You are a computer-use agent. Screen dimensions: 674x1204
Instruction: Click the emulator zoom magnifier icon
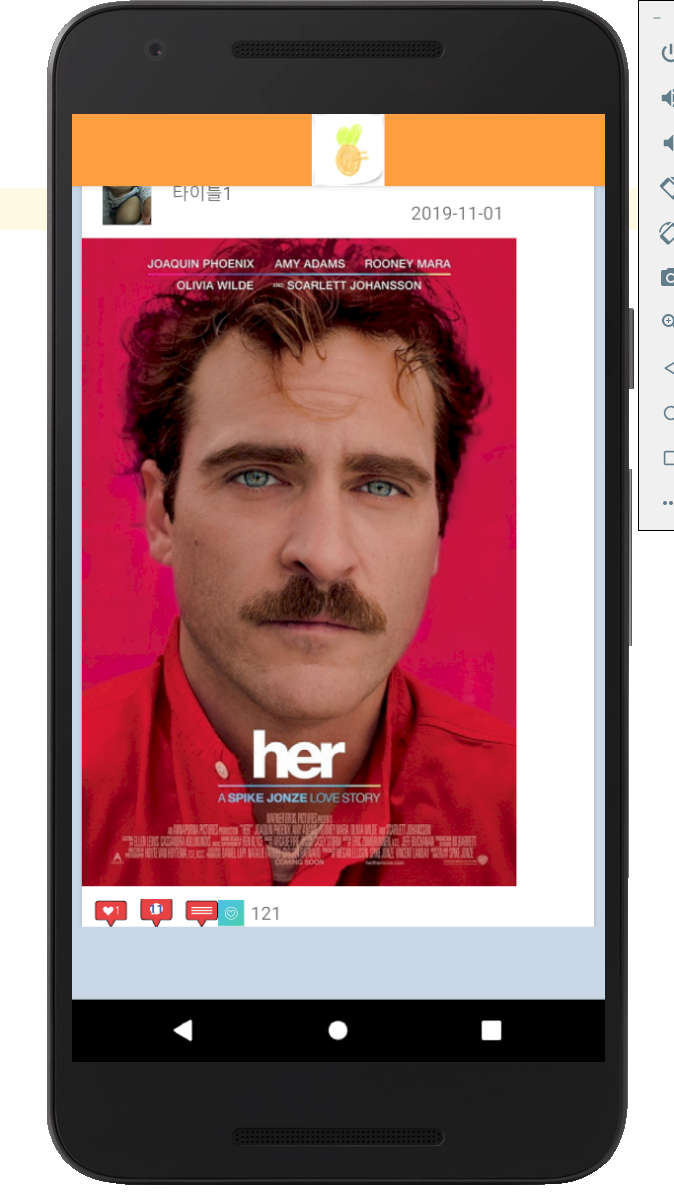pos(668,321)
